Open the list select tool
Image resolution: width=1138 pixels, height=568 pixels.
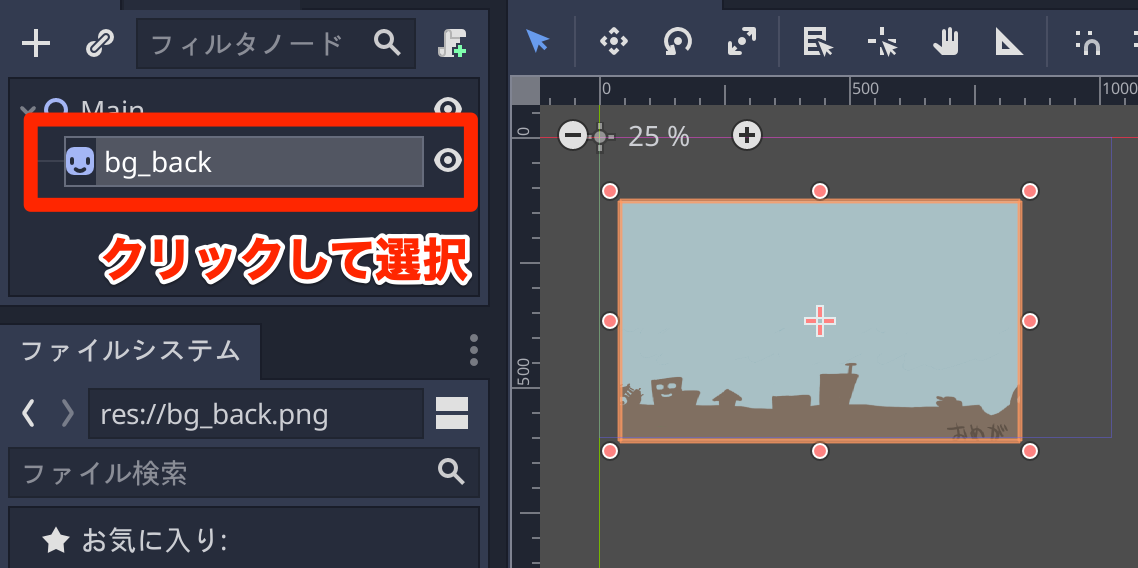pyautogui.click(x=818, y=42)
